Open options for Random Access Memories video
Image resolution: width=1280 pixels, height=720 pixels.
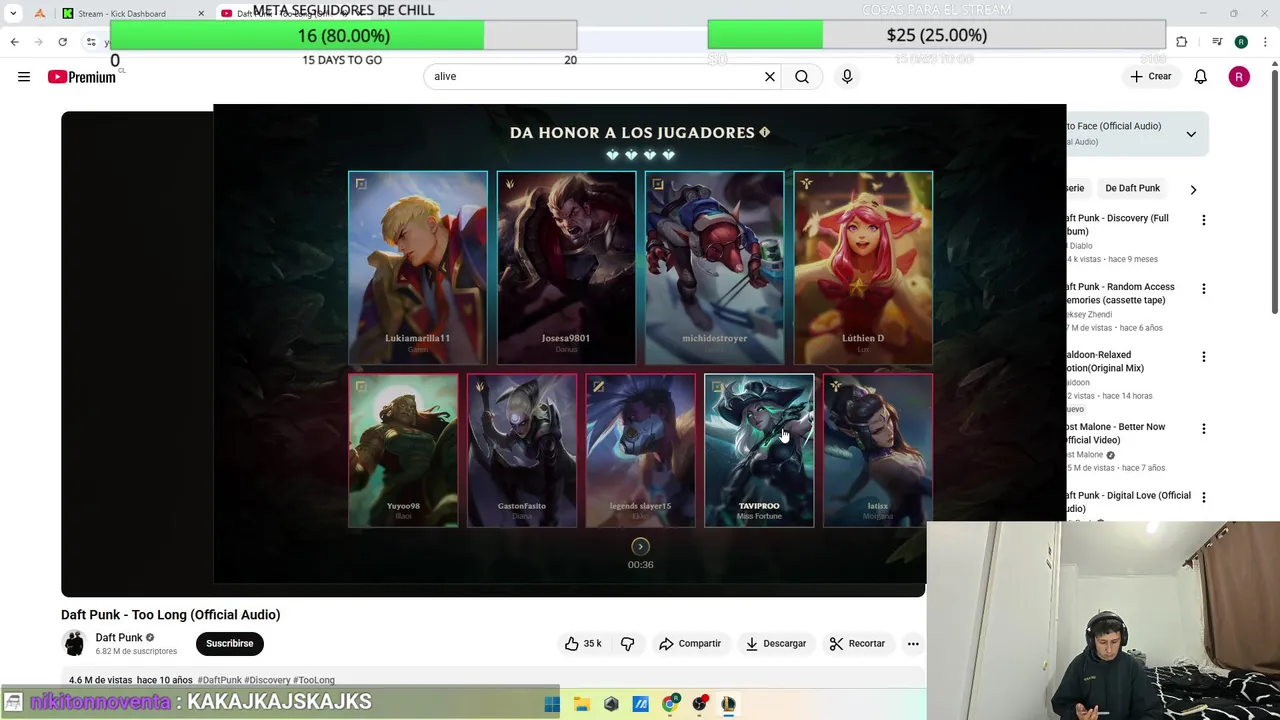pyautogui.click(x=1203, y=289)
